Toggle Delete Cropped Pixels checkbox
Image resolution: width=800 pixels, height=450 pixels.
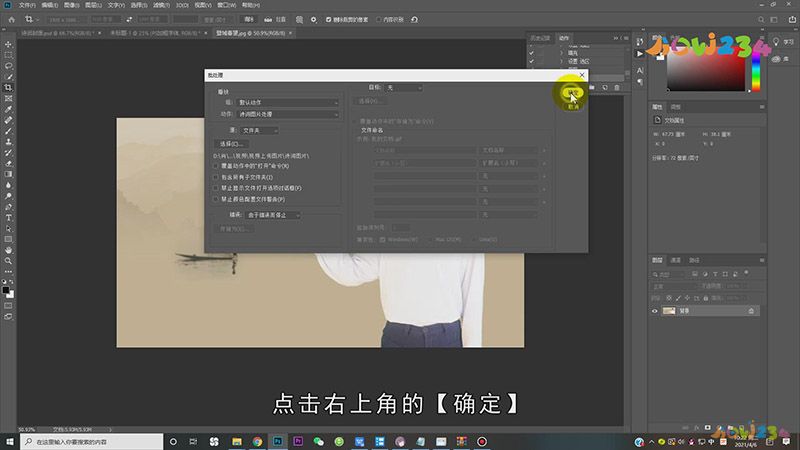click(x=328, y=19)
